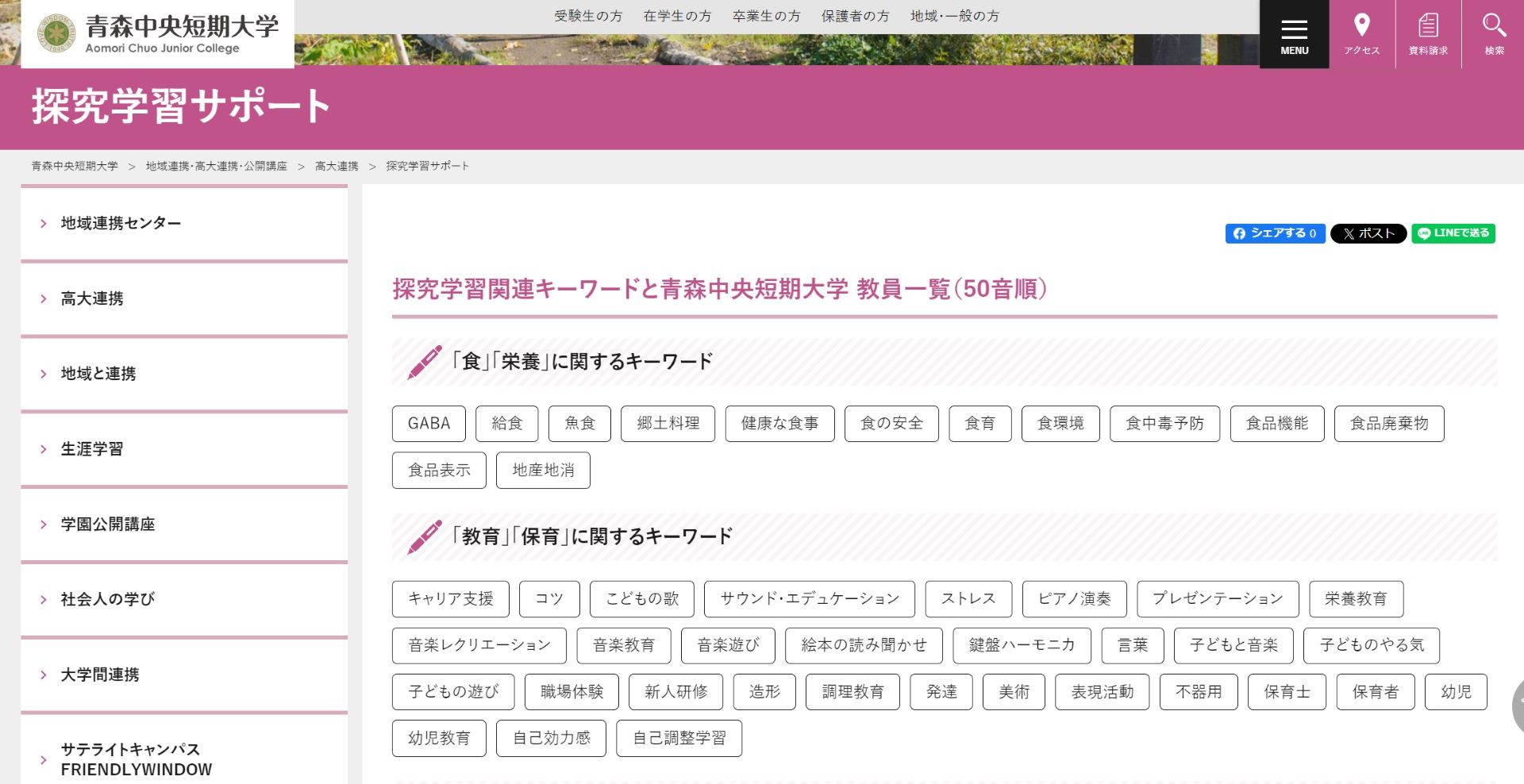Open the 社会人の学び sidebar item
The height and width of the screenshot is (784, 1524).
click(x=184, y=599)
